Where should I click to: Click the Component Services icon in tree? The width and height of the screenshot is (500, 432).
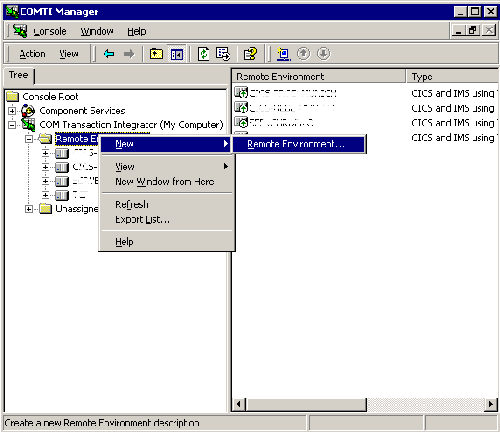(28, 110)
